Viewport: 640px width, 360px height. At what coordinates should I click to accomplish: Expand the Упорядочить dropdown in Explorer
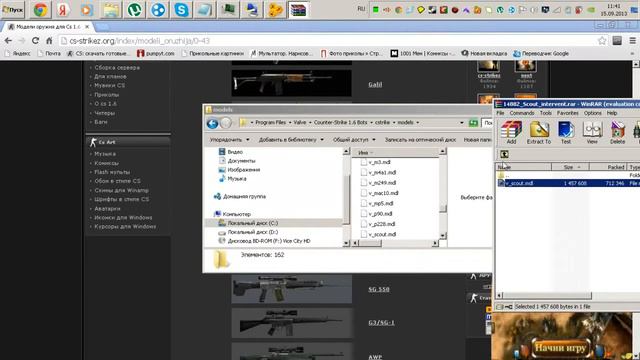pos(229,140)
